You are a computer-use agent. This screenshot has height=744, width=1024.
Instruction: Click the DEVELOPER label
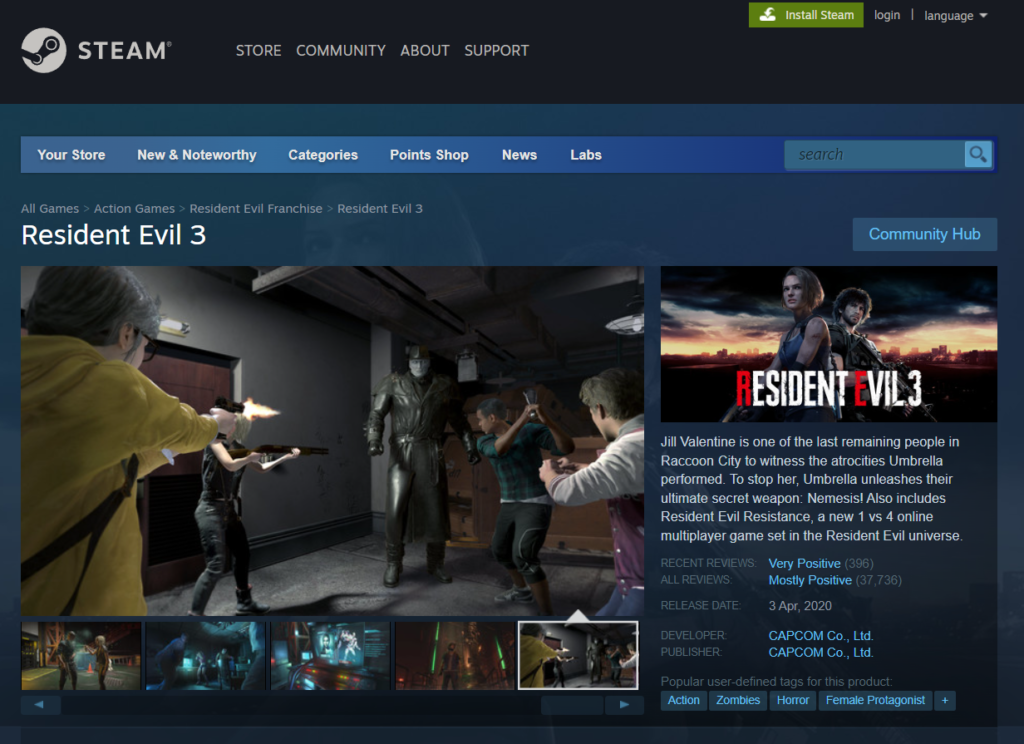click(693, 636)
